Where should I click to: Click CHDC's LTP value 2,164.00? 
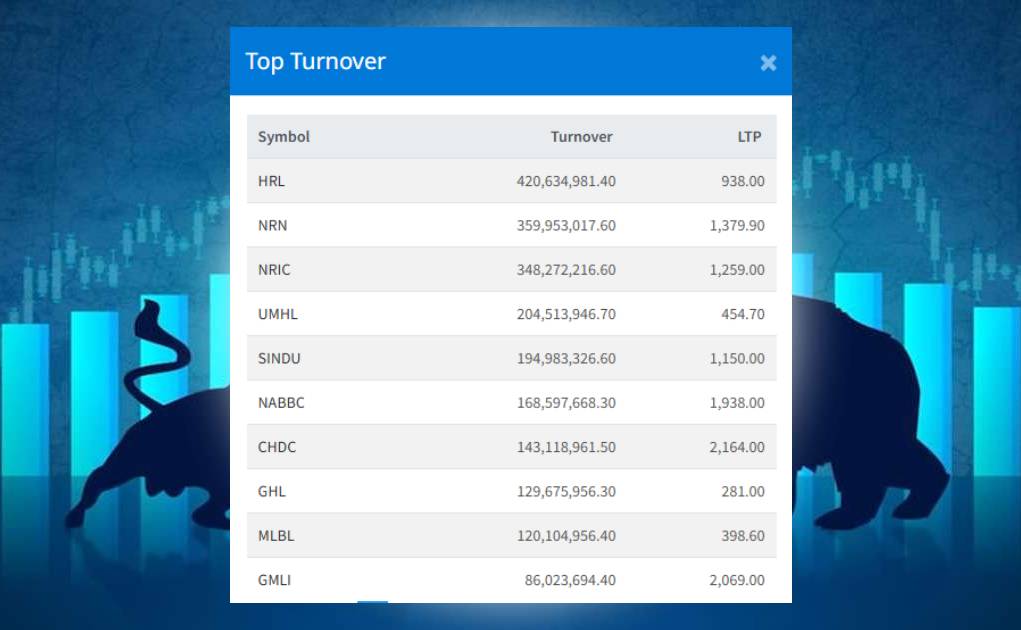click(x=737, y=447)
